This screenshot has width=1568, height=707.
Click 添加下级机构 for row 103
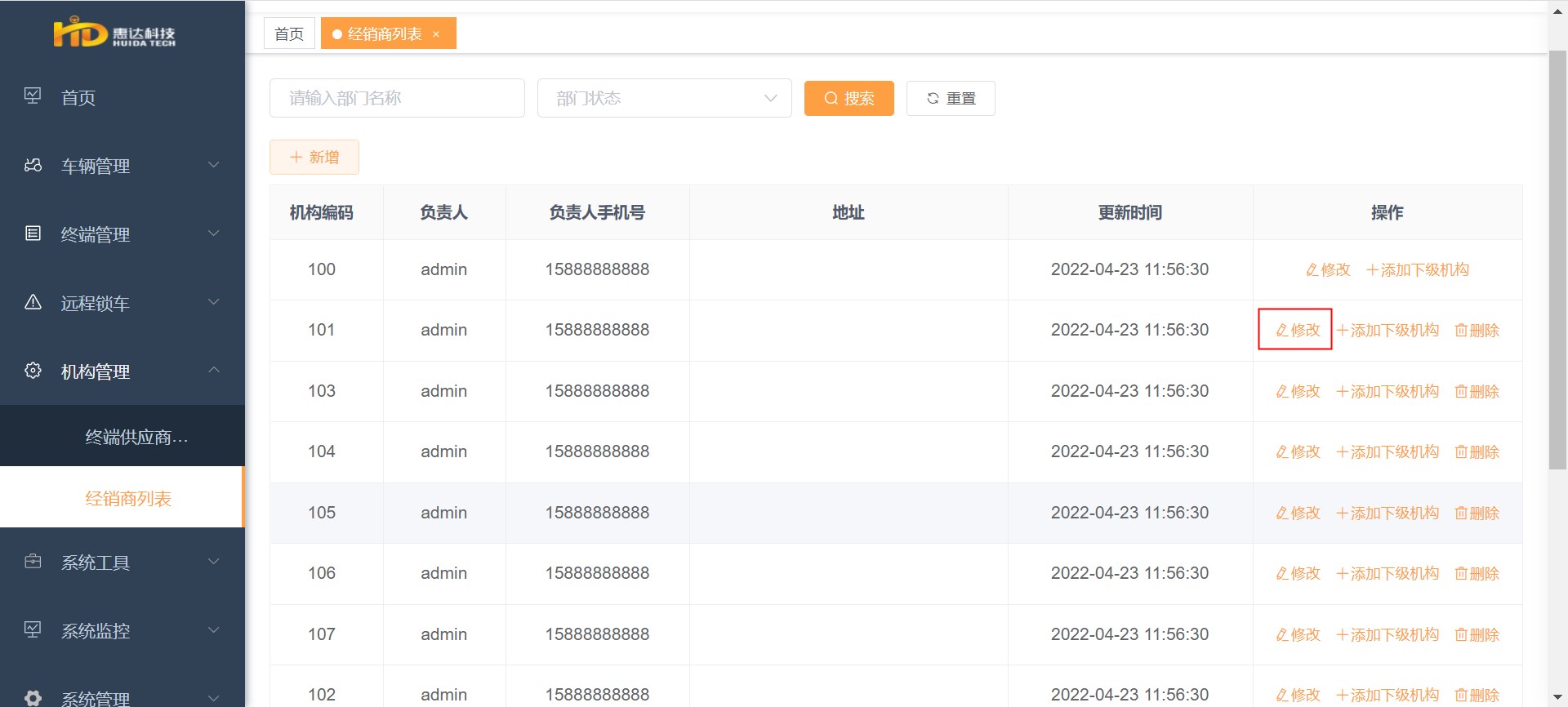(1388, 391)
